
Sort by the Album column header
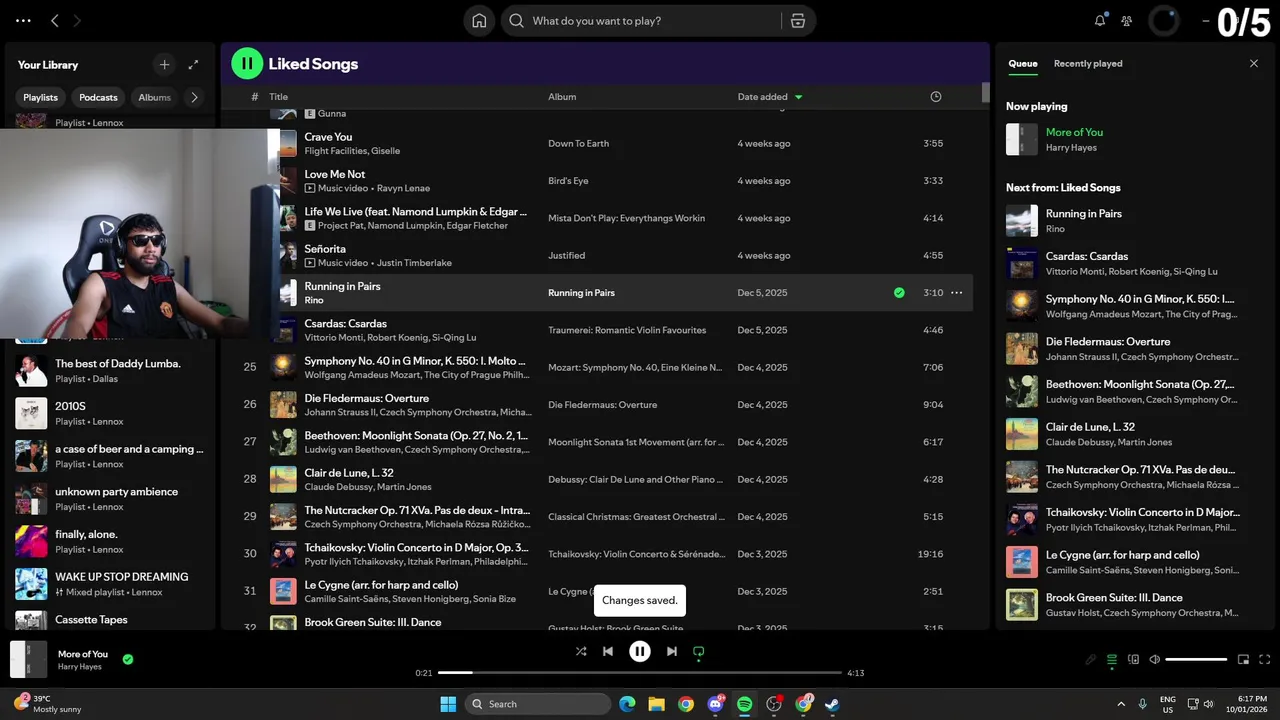(x=562, y=97)
